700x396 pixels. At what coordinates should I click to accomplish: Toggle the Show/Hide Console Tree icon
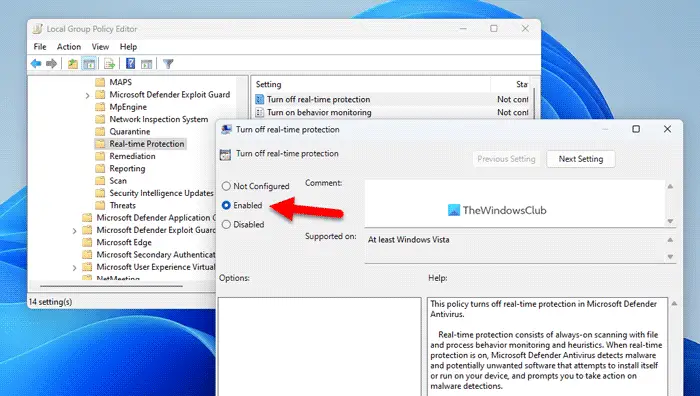point(89,64)
